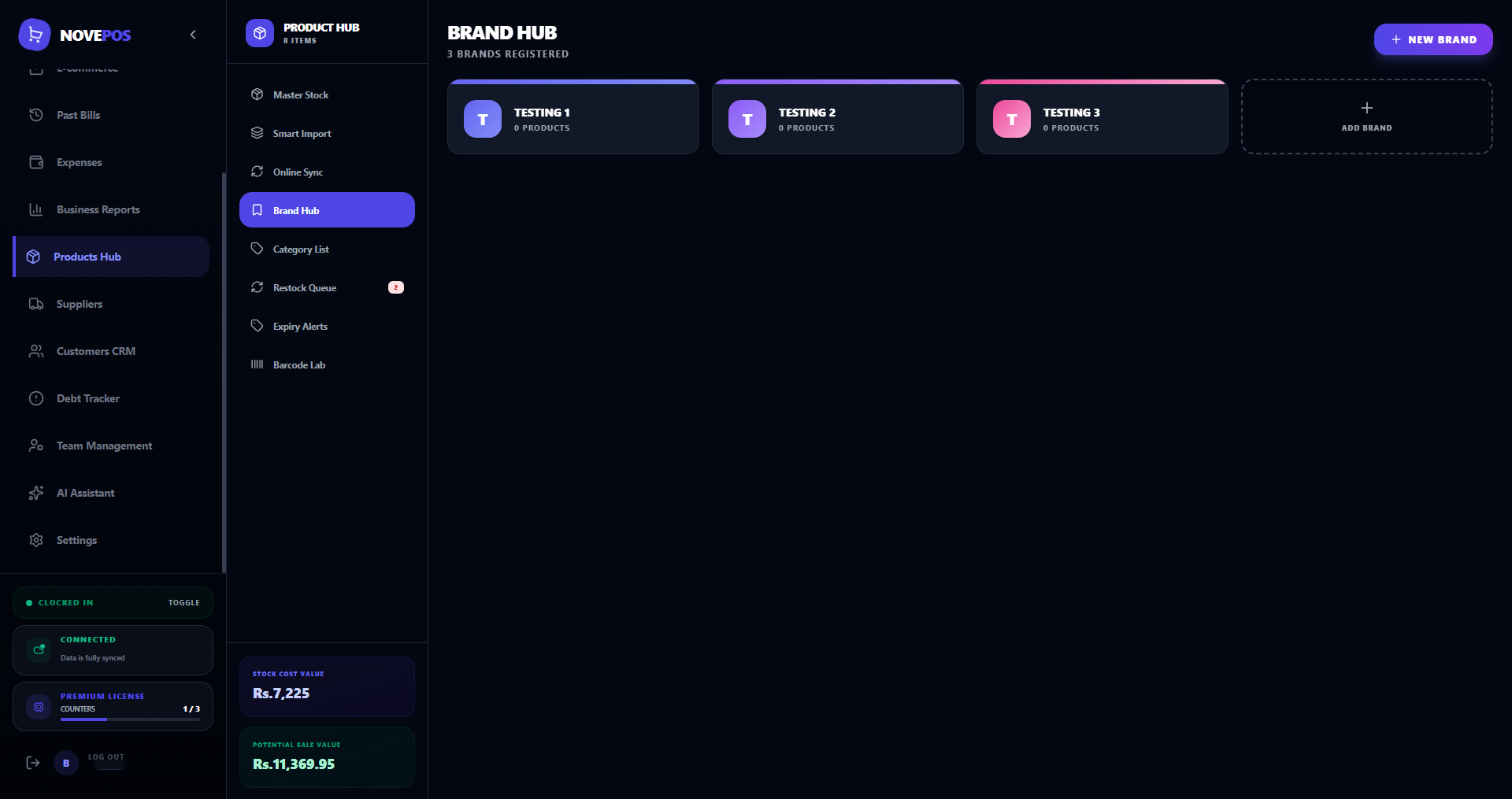The width and height of the screenshot is (1512, 799).
Task: Open Online Sync refresh icon
Action: [257, 172]
